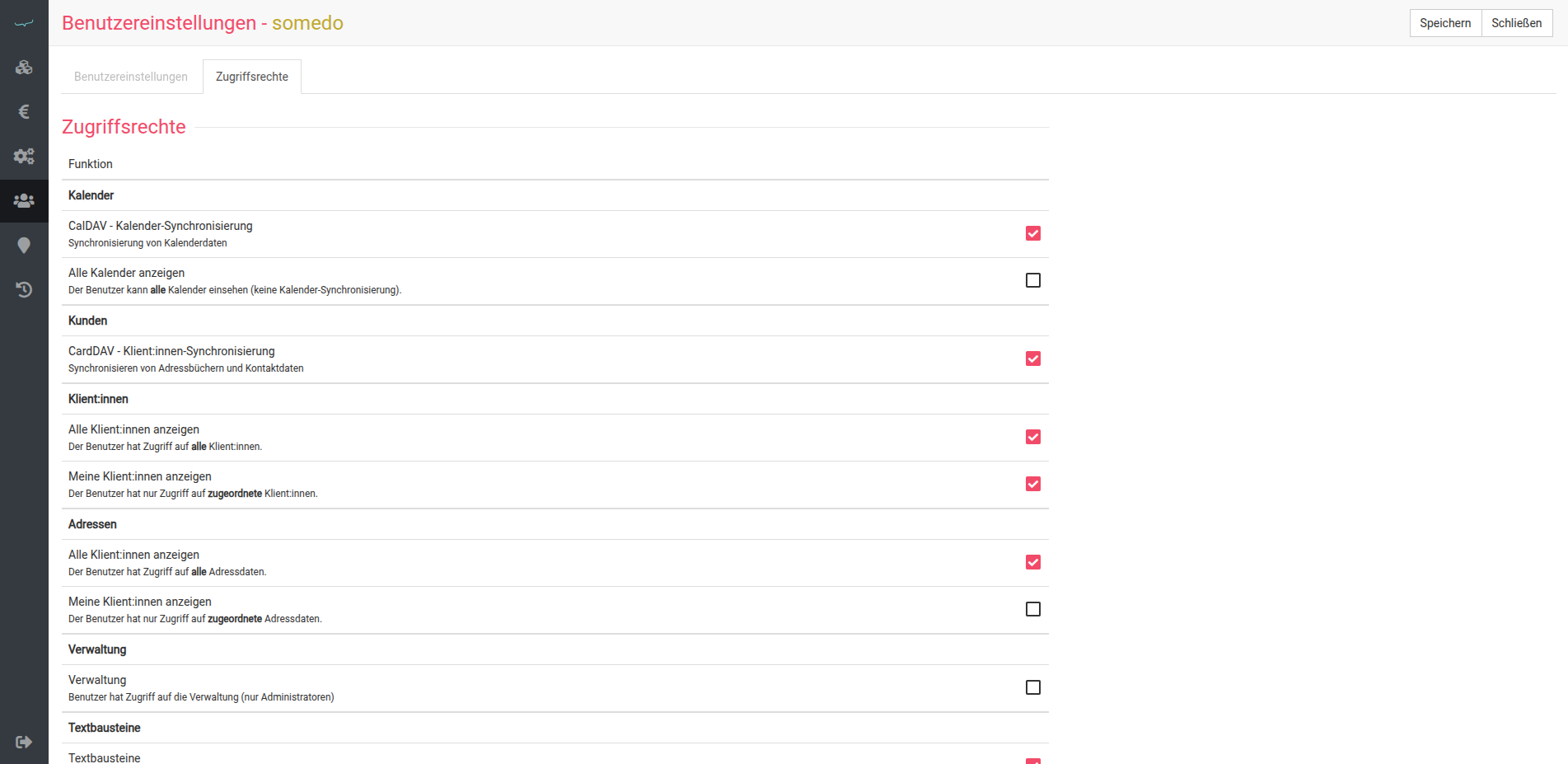Image resolution: width=1568 pixels, height=764 pixels.
Task: Click the logout icon in sidebar
Action: [24, 742]
